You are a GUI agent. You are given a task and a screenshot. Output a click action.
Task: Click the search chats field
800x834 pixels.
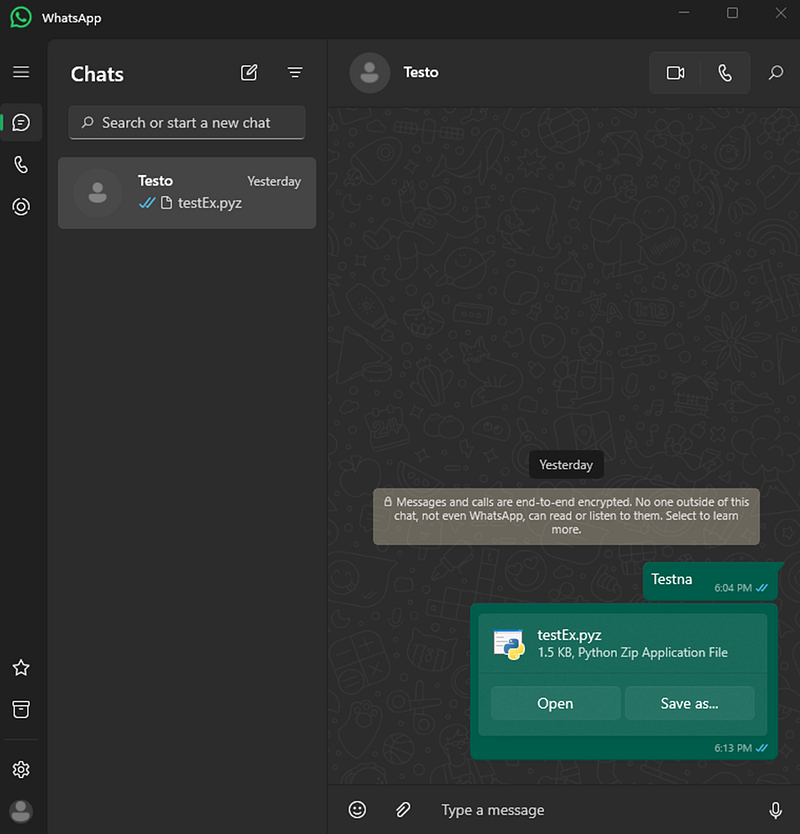(187, 123)
